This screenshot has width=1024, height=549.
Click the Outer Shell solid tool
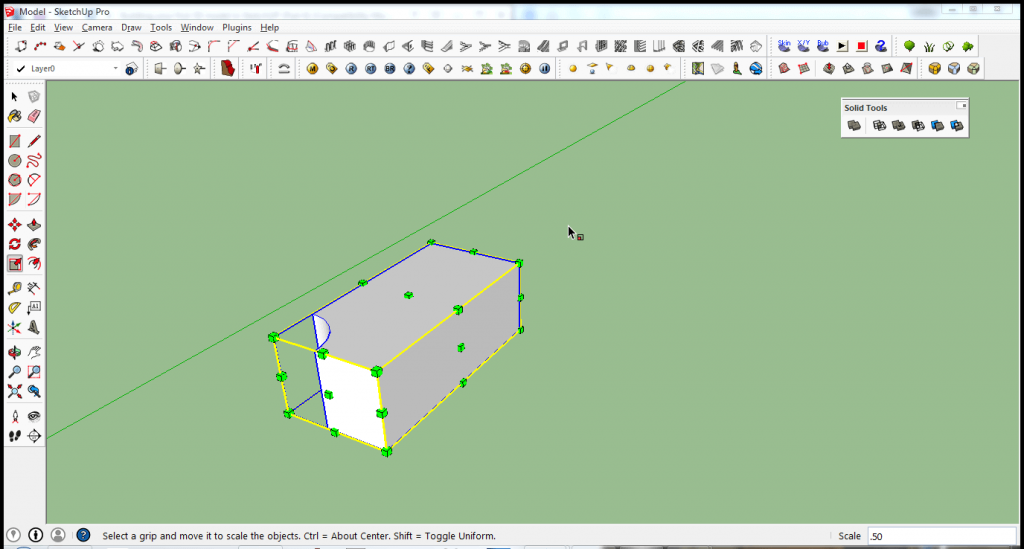click(854, 125)
